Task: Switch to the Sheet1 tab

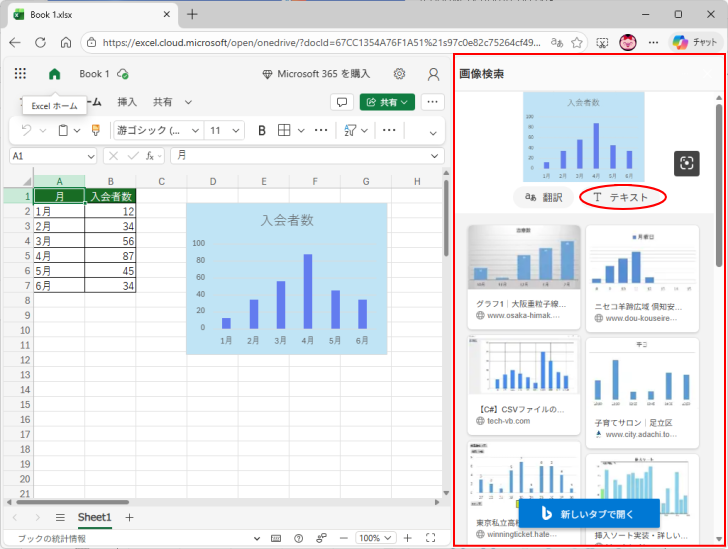Action: pyautogui.click(x=95, y=517)
